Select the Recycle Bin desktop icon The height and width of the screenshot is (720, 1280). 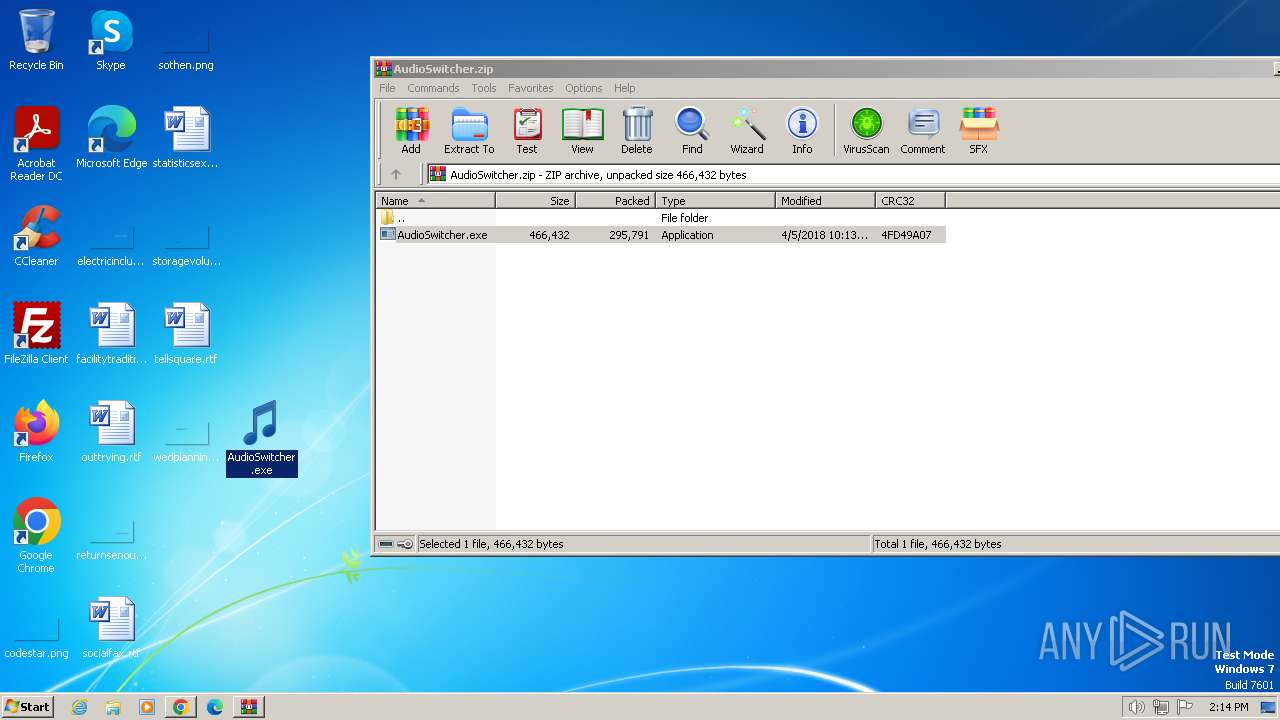(x=36, y=41)
